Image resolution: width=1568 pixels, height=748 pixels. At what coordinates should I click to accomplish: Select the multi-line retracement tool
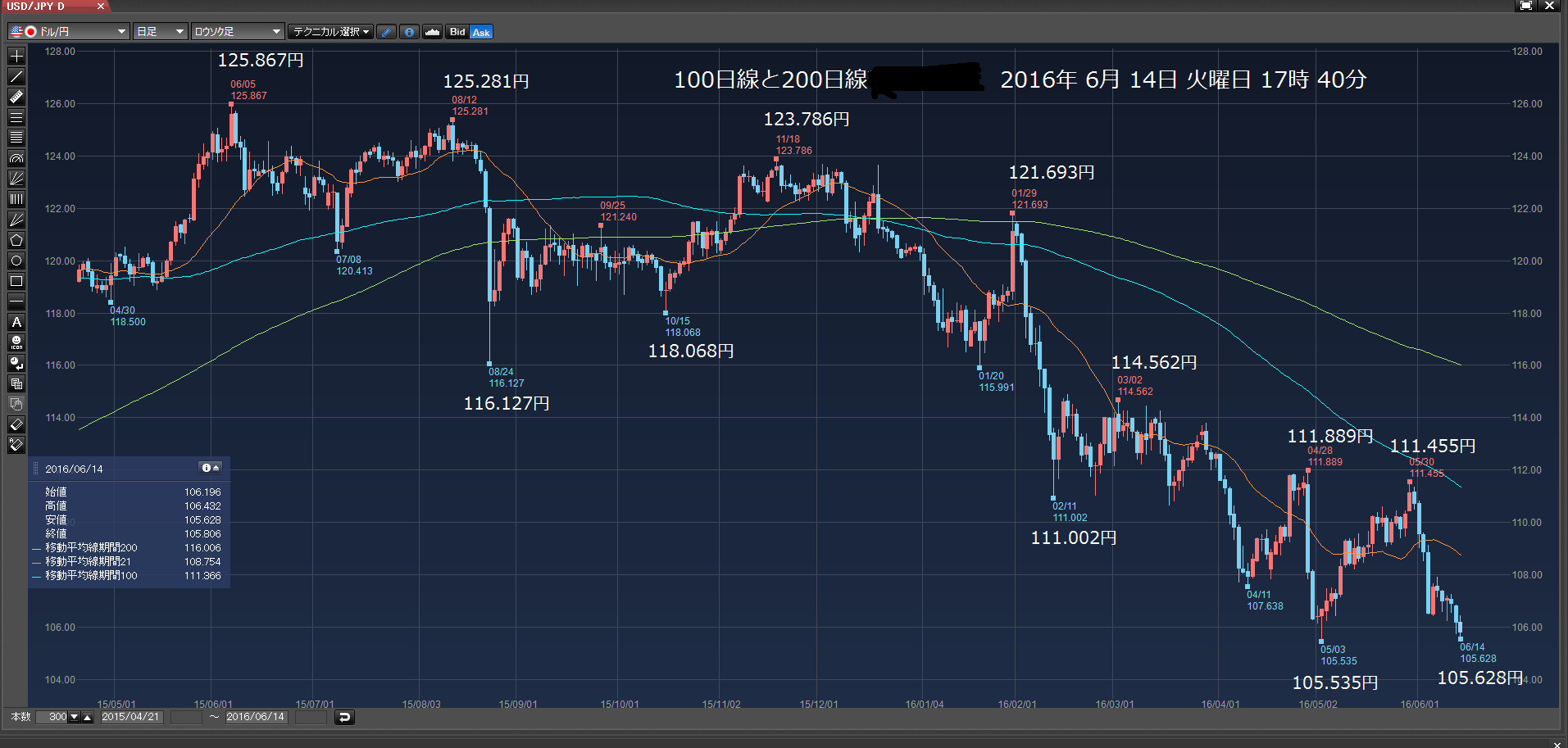[16, 138]
